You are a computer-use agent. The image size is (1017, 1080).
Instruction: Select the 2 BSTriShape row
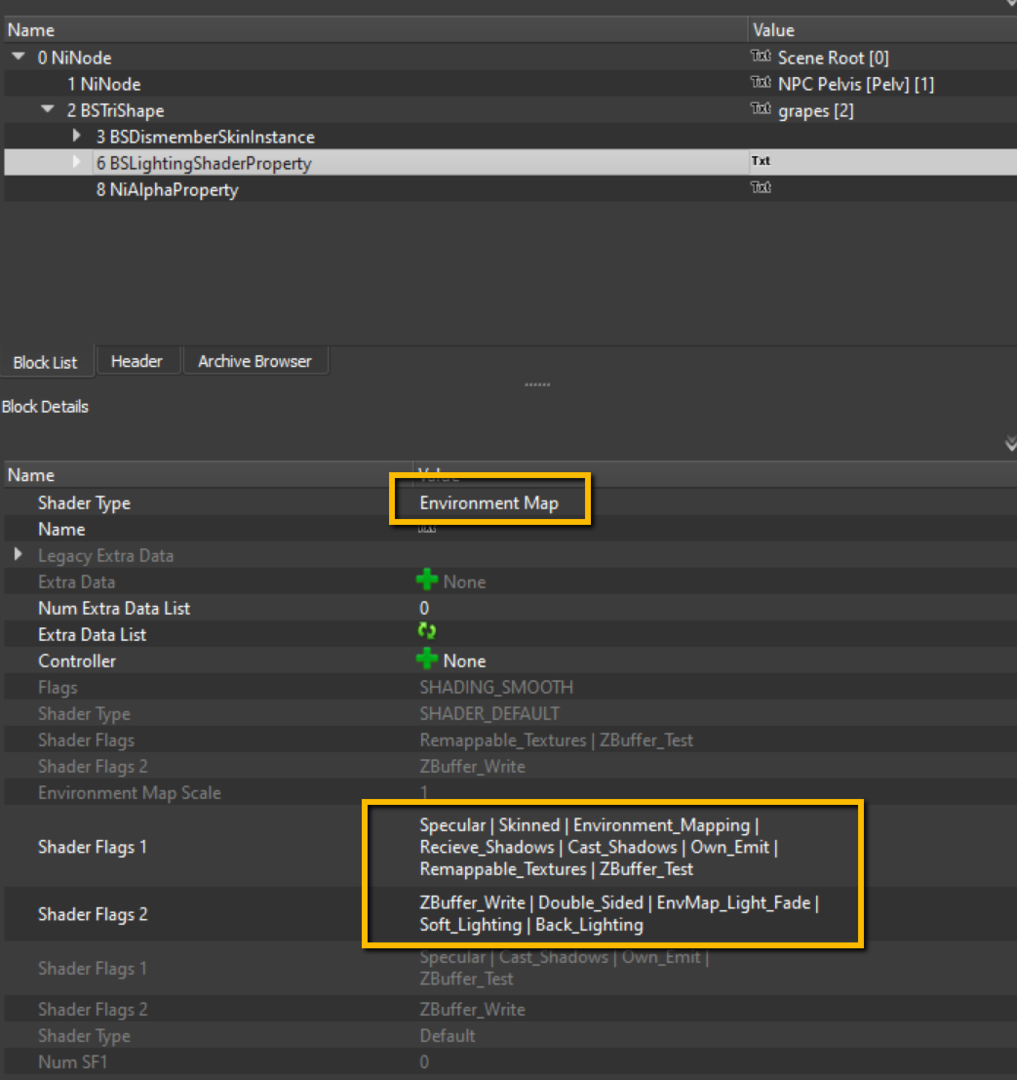pyautogui.click(x=510, y=110)
